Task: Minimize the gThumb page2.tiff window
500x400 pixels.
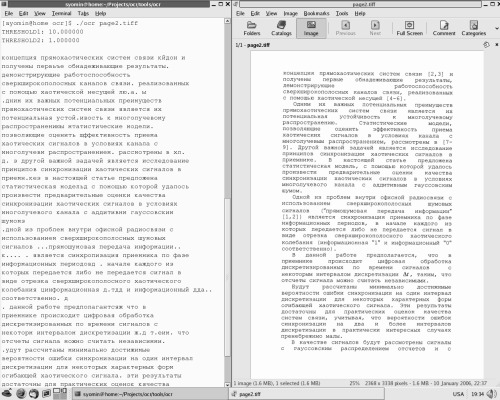Action: pyautogui.click(x=486, y=4)
